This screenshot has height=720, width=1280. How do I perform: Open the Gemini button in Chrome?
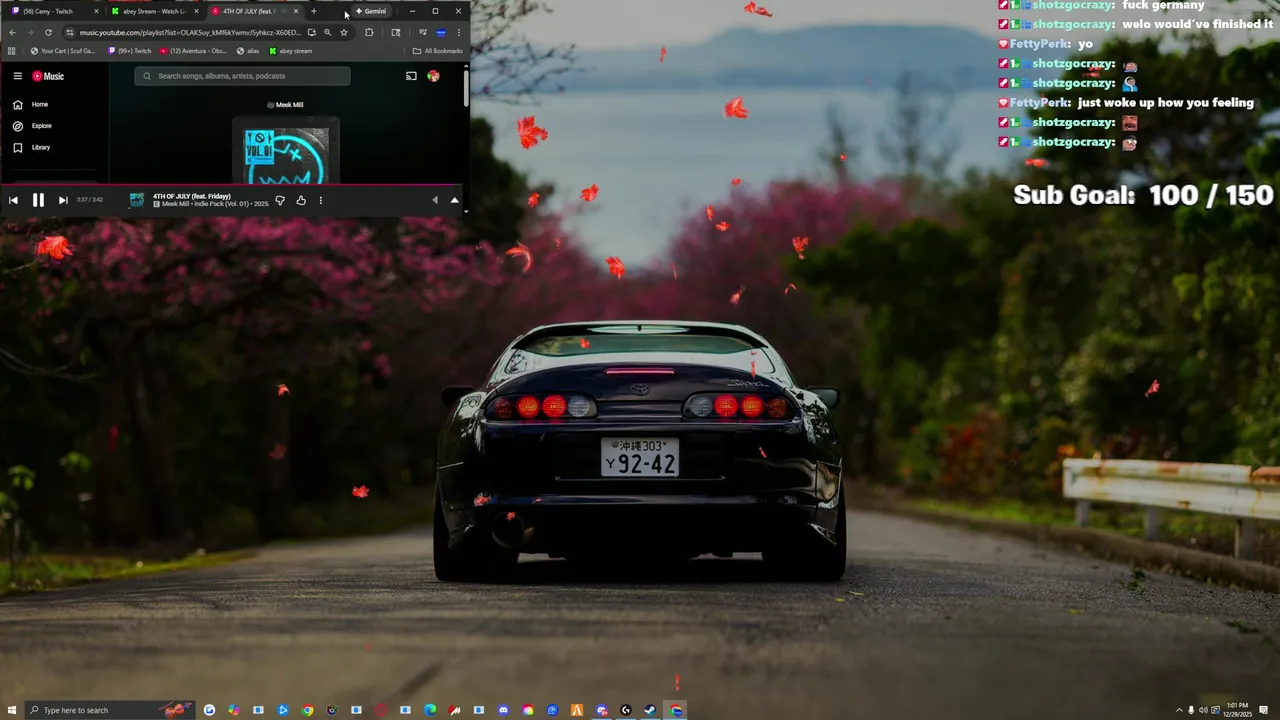pyautogui.click(x=373, y=11)
